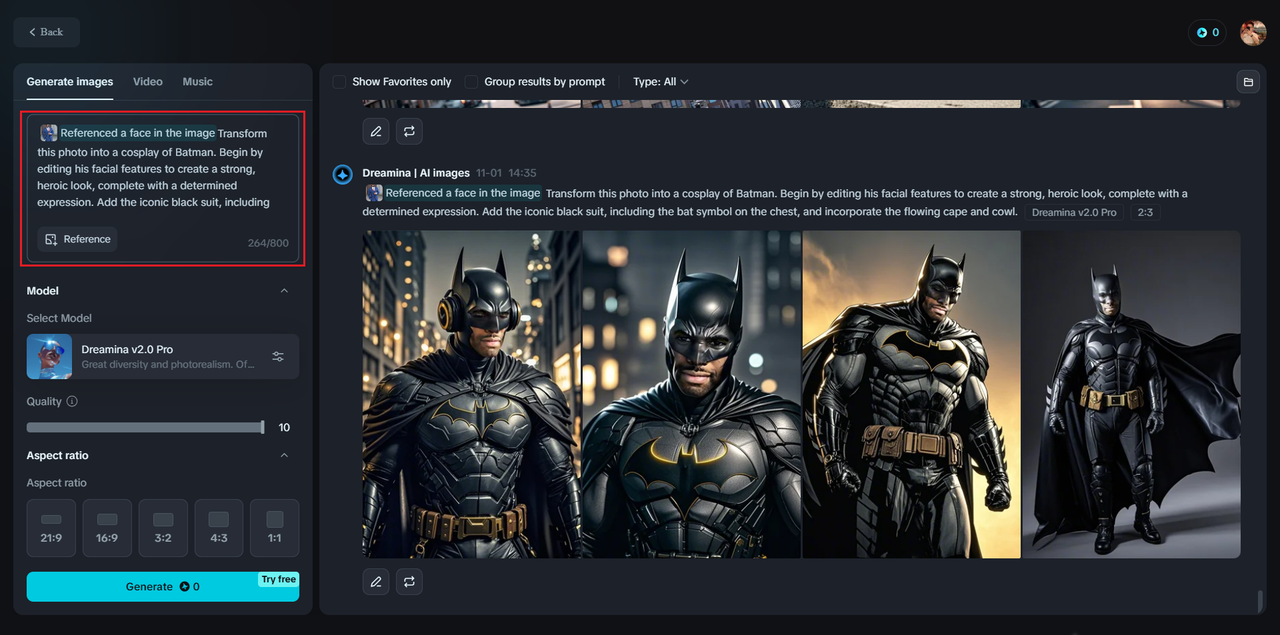Image resolution: width=1280 pixels, height=635 pixels.
Task: Click the Referenced a face tag in results
Action: click(x=454, y=193)
